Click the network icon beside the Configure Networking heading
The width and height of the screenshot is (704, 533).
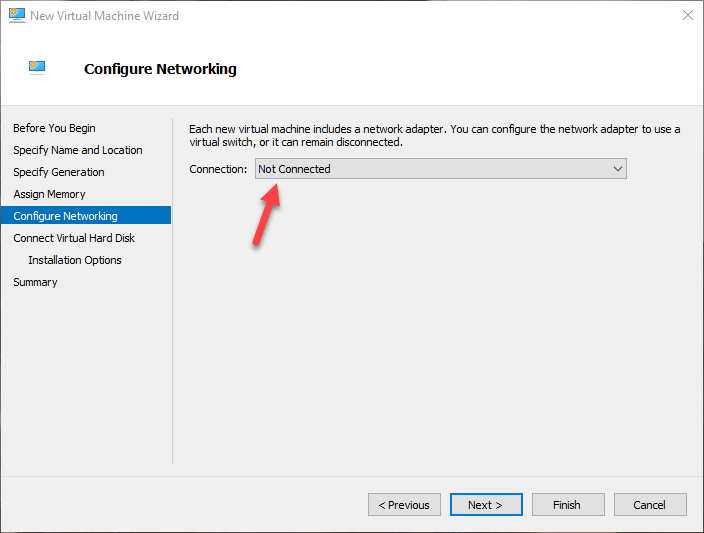pos(37,68)
